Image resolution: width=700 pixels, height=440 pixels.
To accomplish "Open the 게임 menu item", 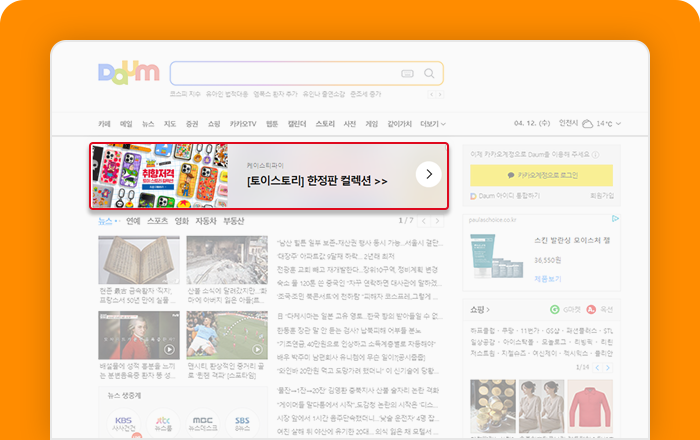I will [x=371, y=124].
